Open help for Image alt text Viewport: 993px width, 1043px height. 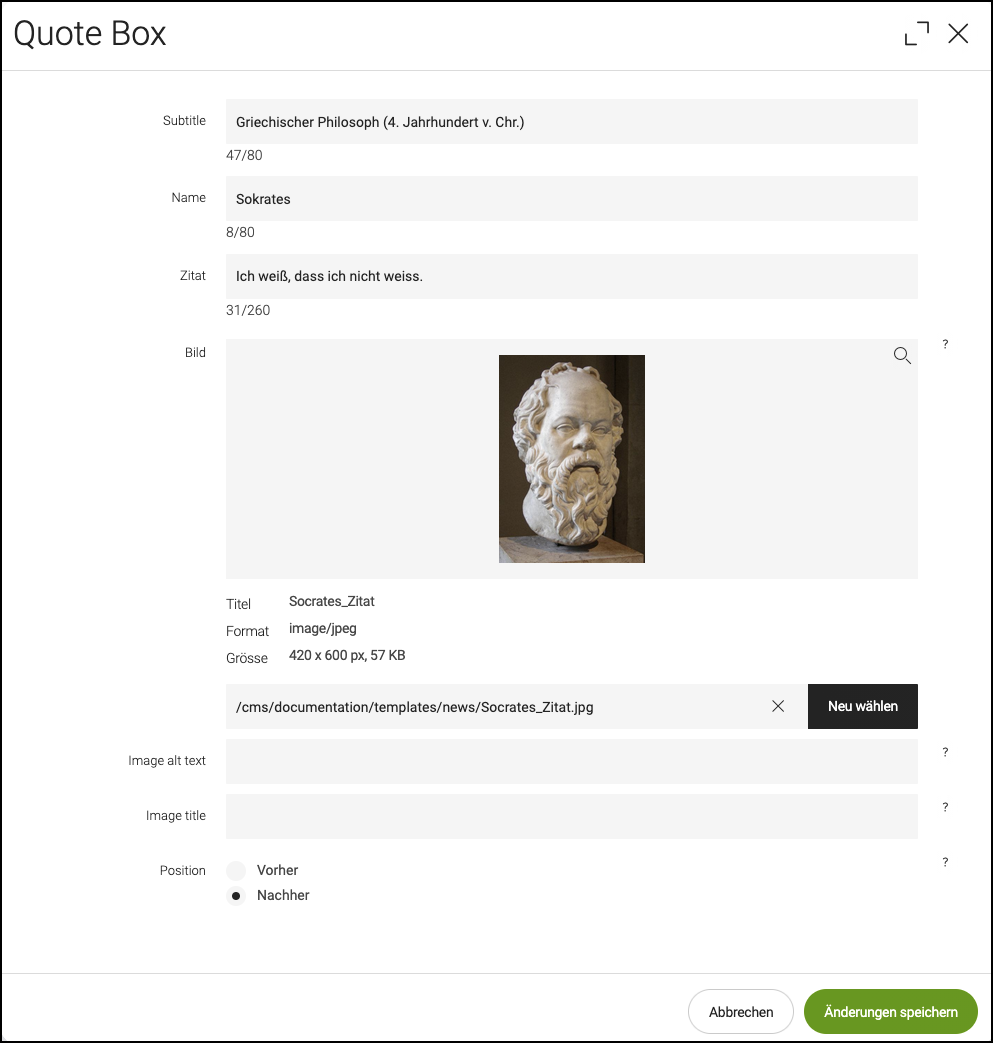[x=945, y=752]
